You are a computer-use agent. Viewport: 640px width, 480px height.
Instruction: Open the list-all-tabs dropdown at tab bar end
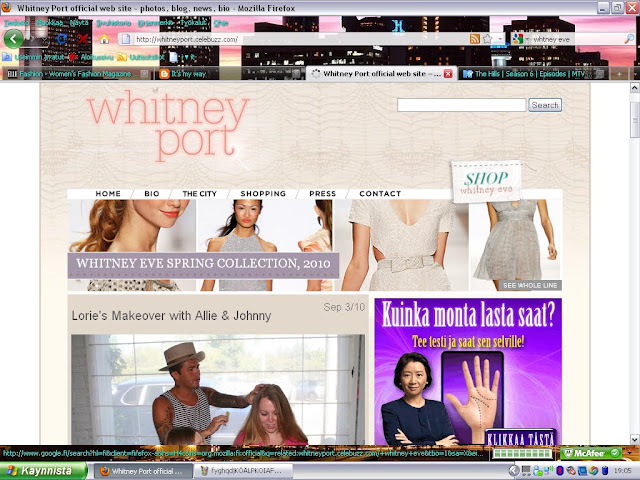636,74
